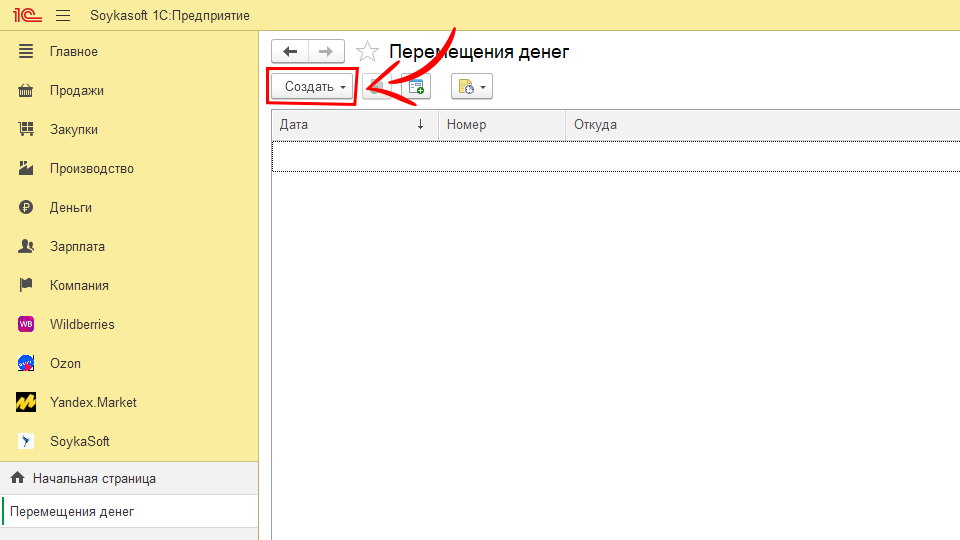The height and width of the screenshot is (540, 960).
Task: Select the Производство section
Action: click(91, 168)
